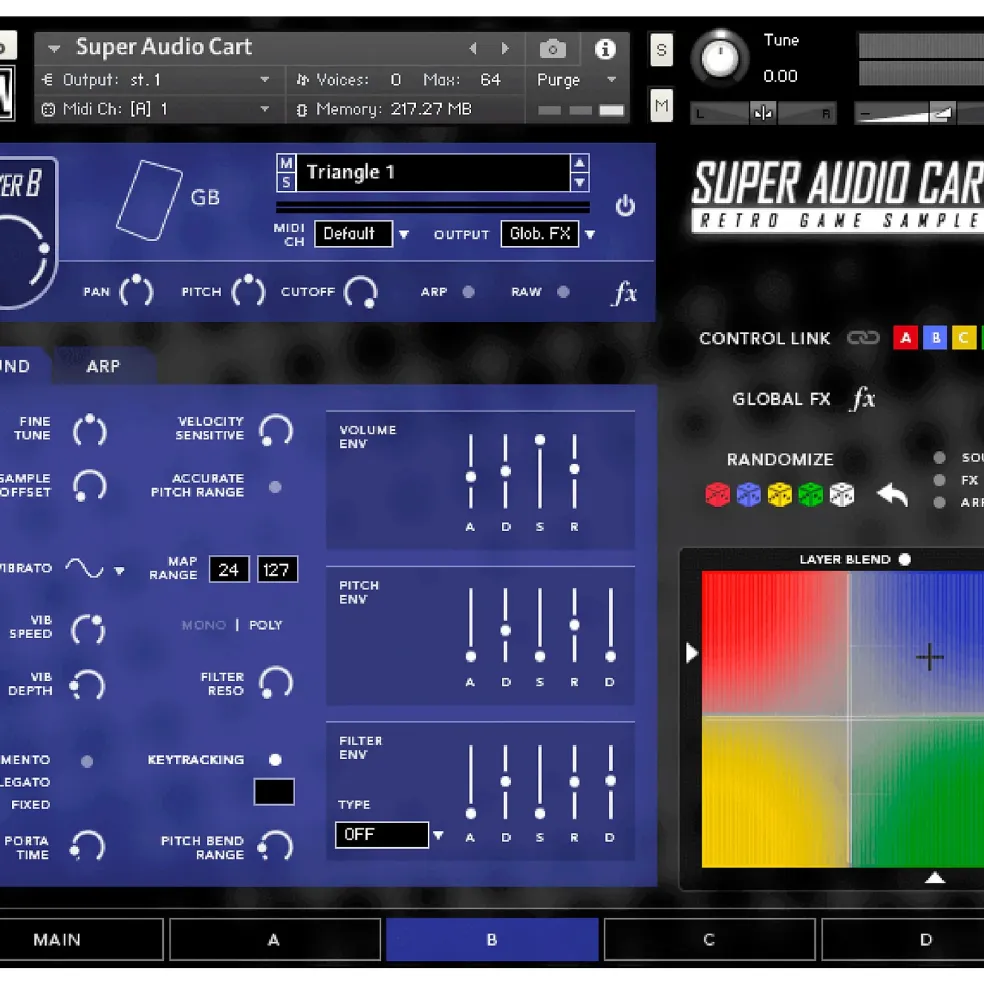
Task: Go to next instrument preset arrow
Action: pos(505,48)
